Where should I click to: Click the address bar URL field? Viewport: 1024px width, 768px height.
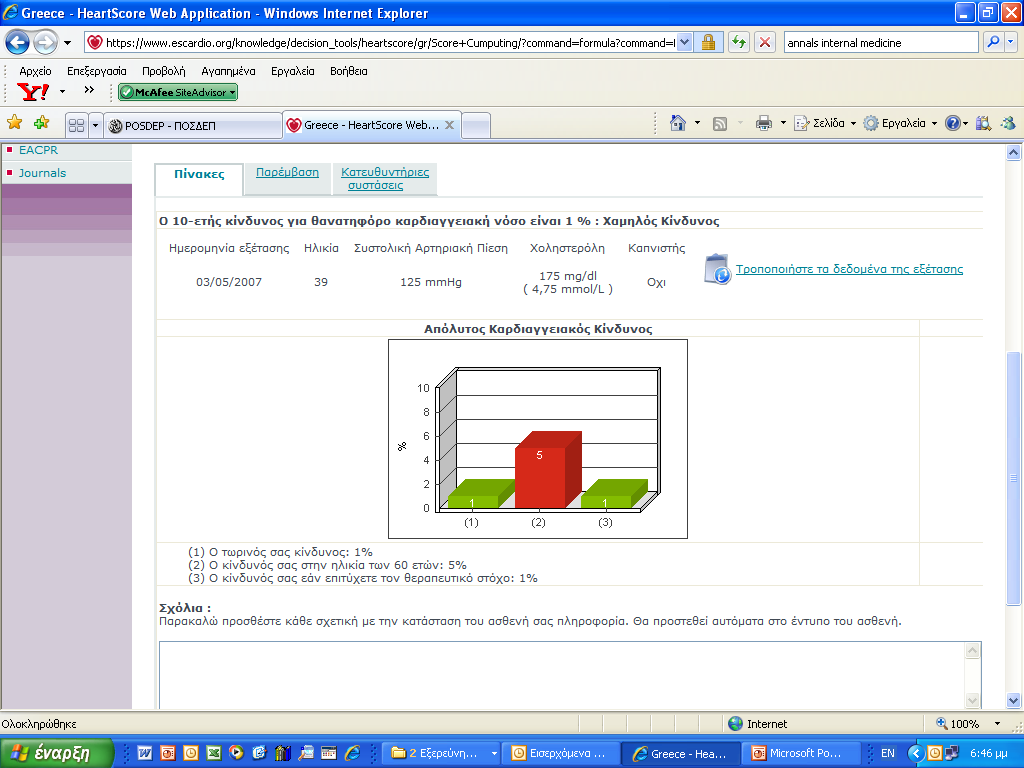tap(389, 42)
